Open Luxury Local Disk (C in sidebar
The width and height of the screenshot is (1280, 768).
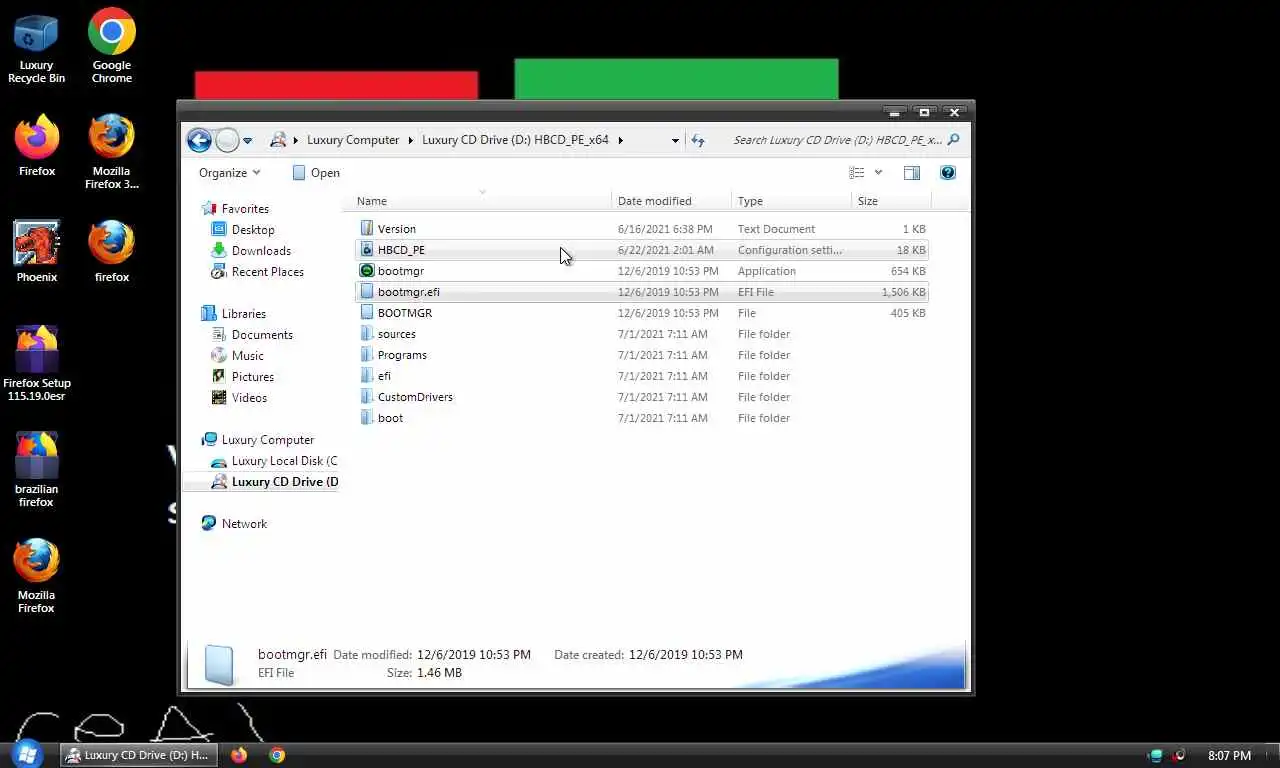tap(284, 461)
